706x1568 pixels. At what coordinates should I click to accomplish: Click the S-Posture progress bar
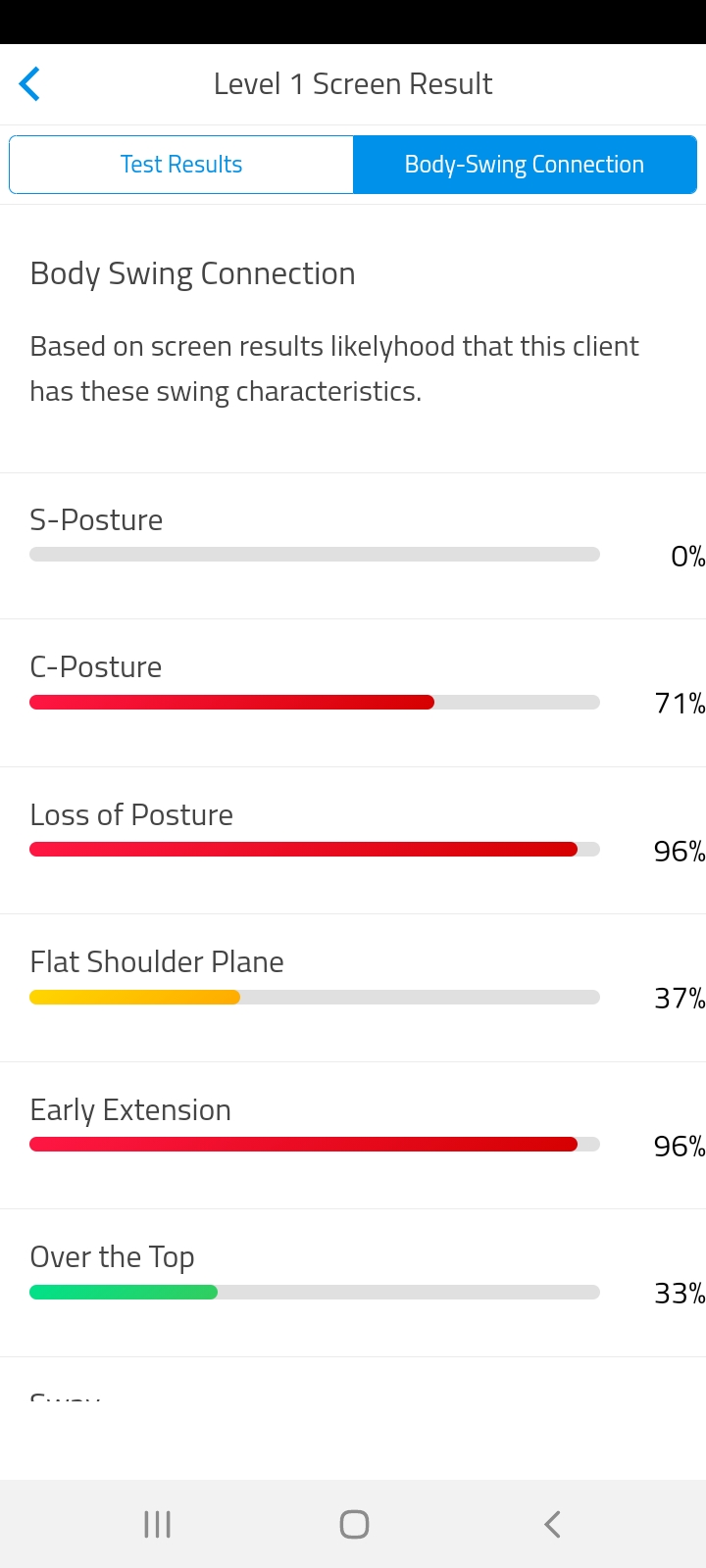[x=314, y=555]
